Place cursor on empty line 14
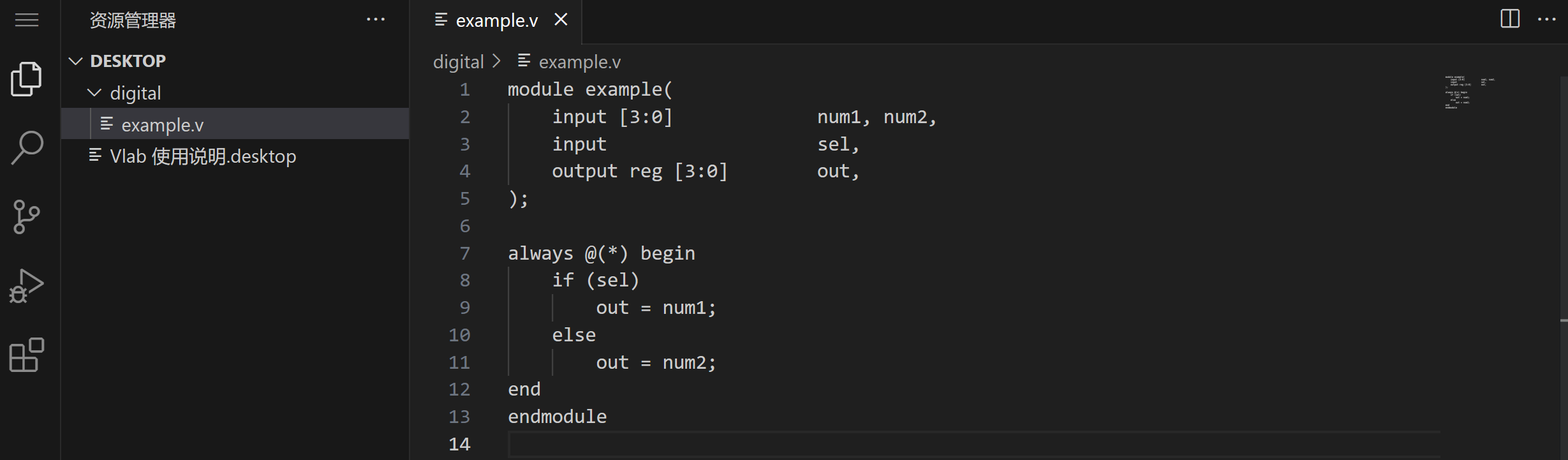Viewport: 1568px width, 460px height. click(x=766, y=444)
